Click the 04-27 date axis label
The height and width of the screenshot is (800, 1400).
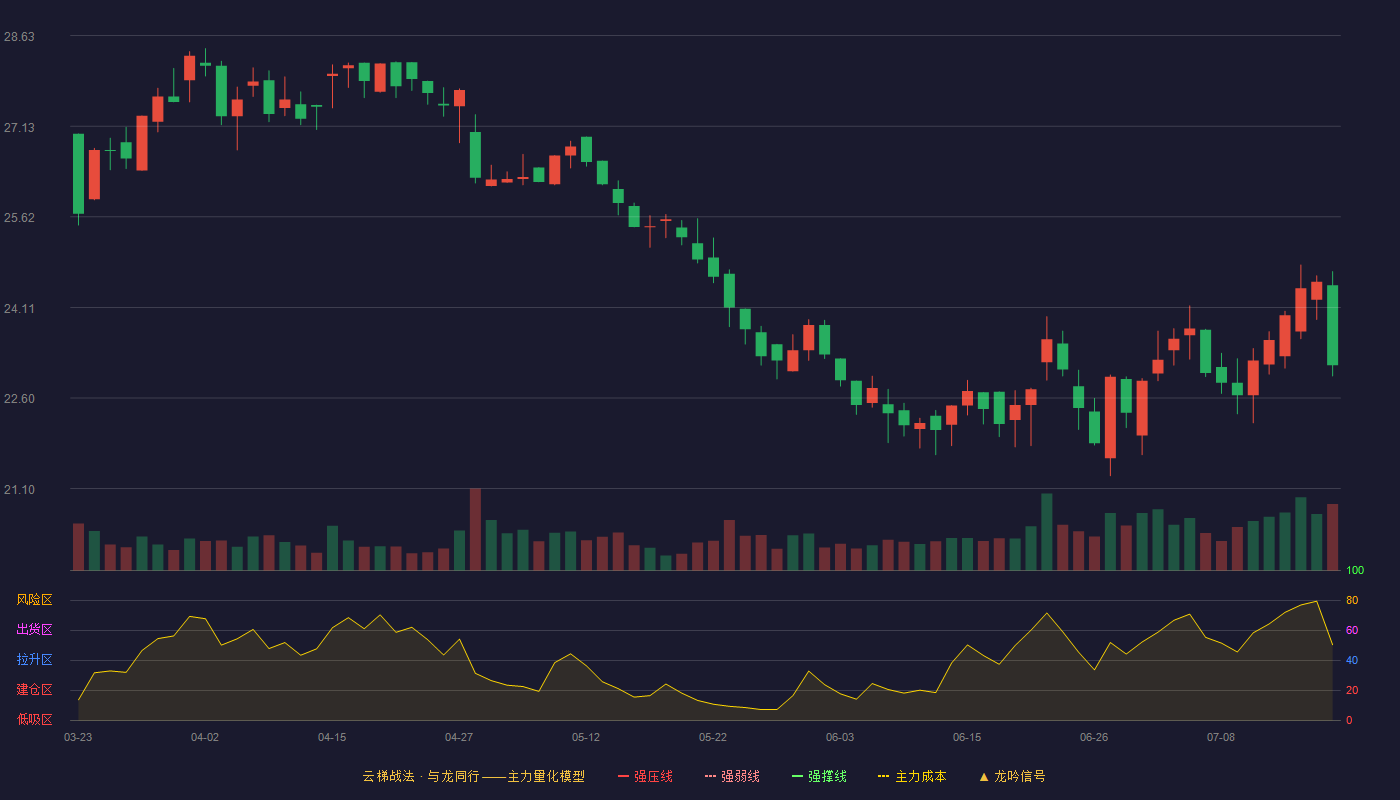coord(459,737)
